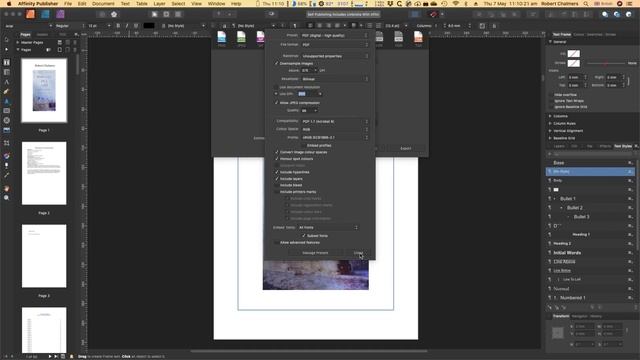Enable Include printers marks checkbox

pos(277,191)
